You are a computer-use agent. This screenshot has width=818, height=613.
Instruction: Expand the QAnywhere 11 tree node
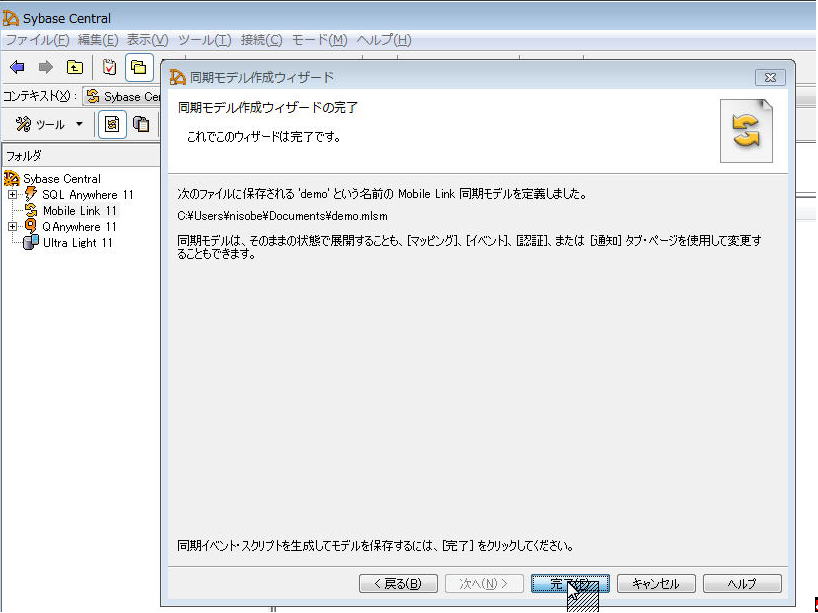click(x=13, y=227)
